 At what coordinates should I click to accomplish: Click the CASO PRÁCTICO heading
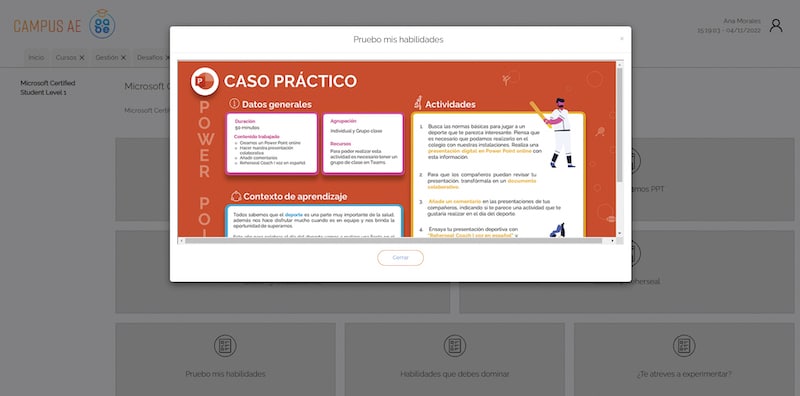pos(290,81)
